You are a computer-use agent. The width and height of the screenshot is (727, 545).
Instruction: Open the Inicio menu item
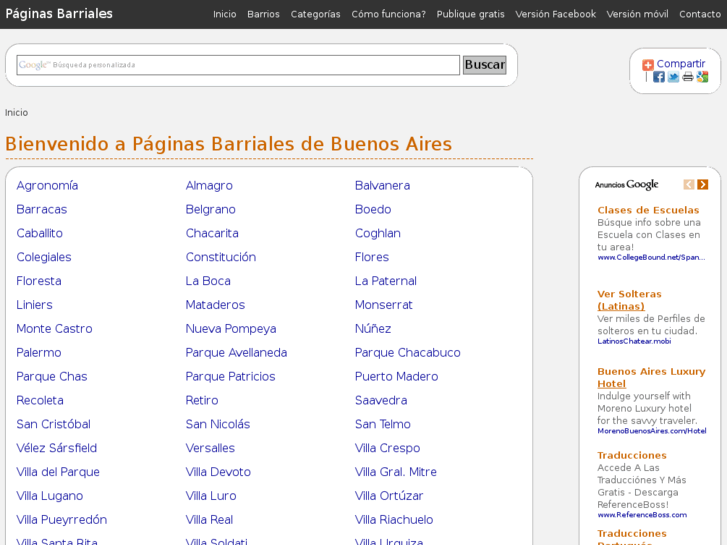point(224,14)
